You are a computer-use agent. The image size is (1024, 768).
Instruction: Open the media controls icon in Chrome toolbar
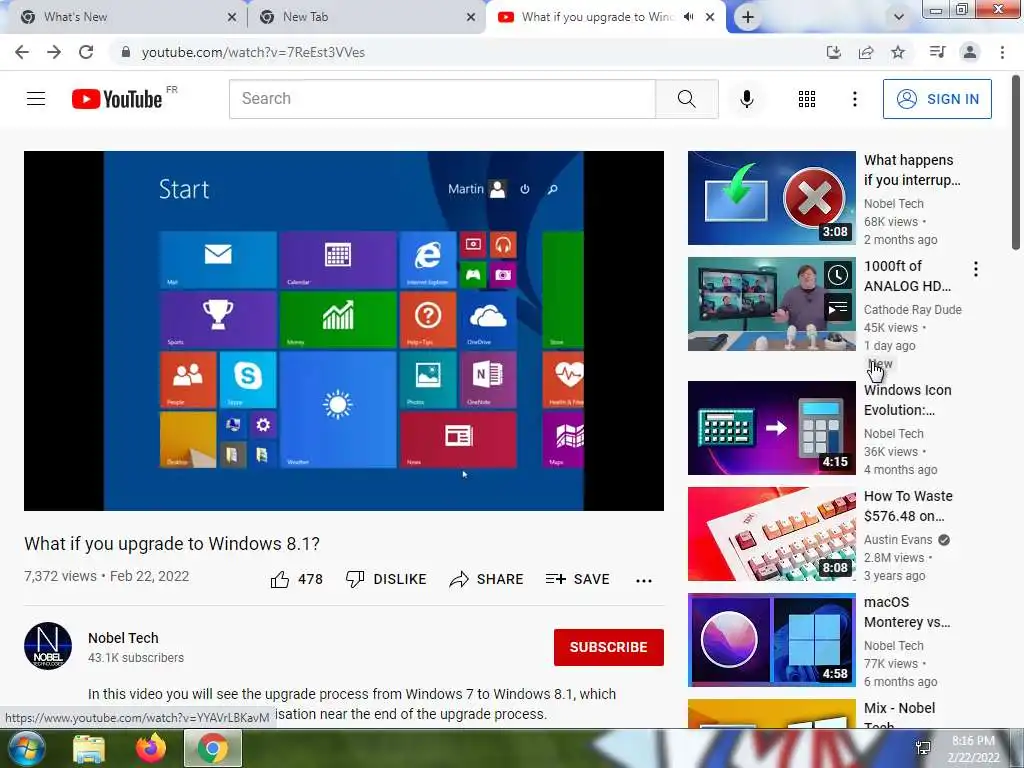[937, 52]
